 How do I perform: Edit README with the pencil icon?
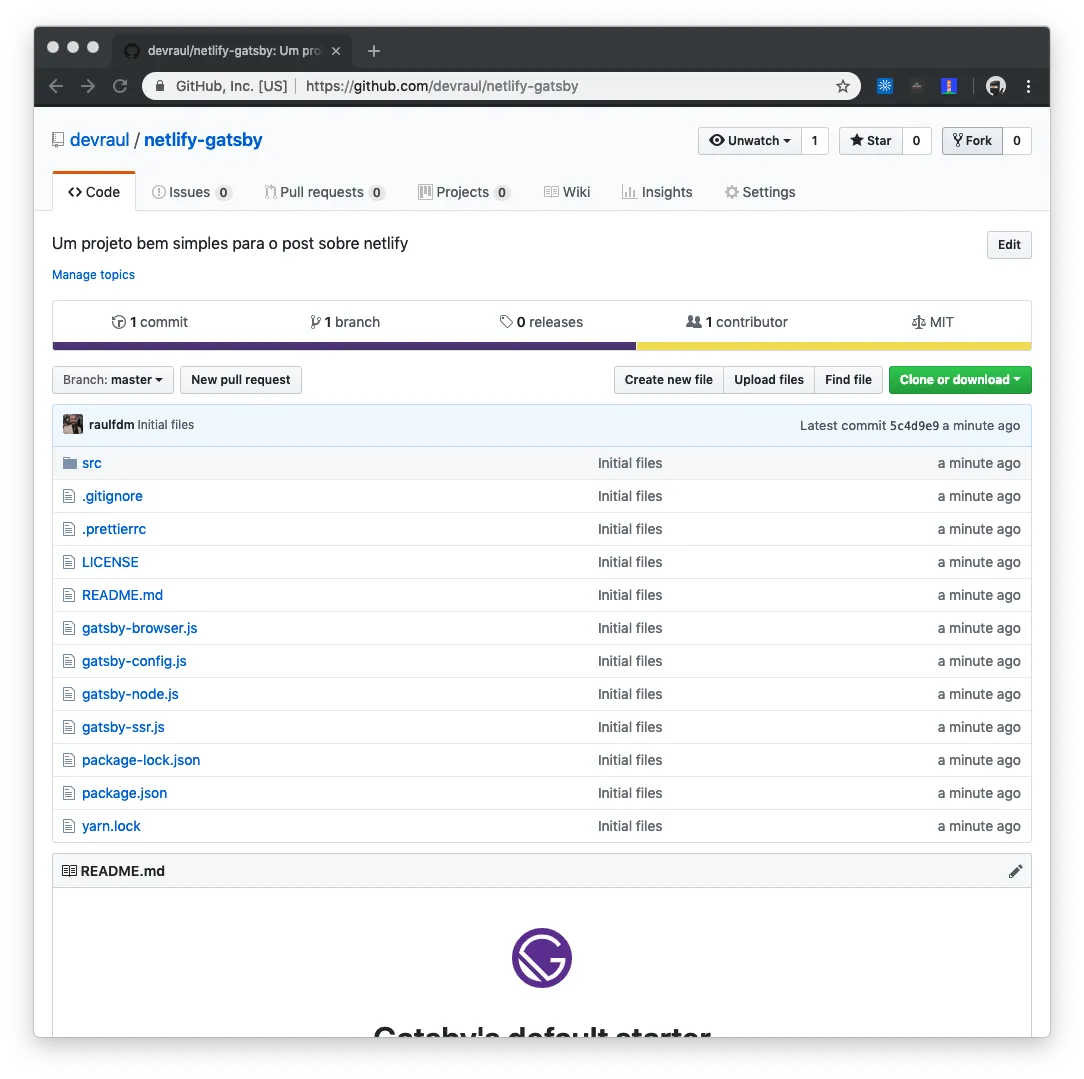[1015, 871]
